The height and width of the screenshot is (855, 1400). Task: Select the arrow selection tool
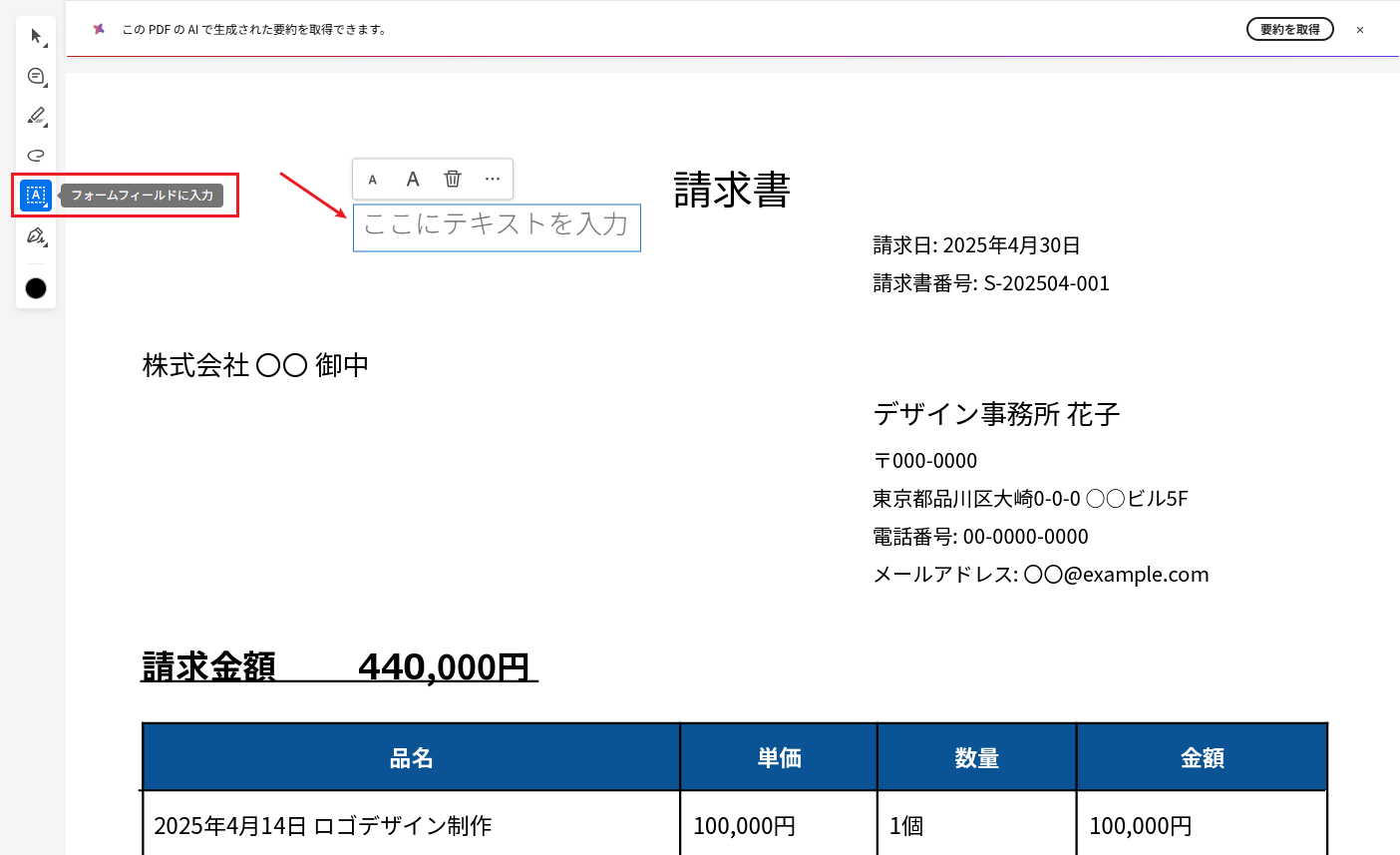tap(36, 37)
